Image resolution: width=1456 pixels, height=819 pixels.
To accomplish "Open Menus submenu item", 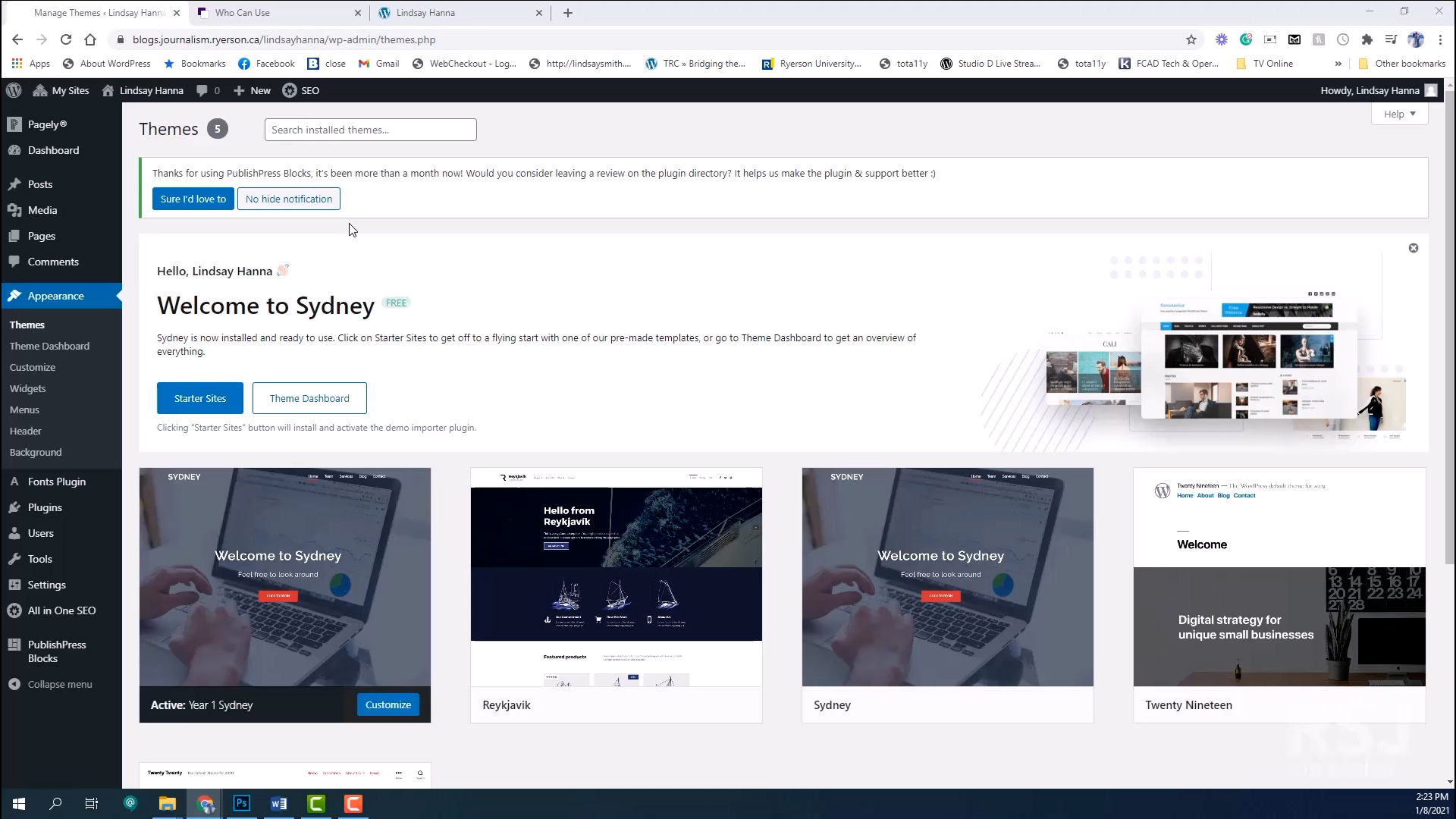I will [x=24, y=409].
